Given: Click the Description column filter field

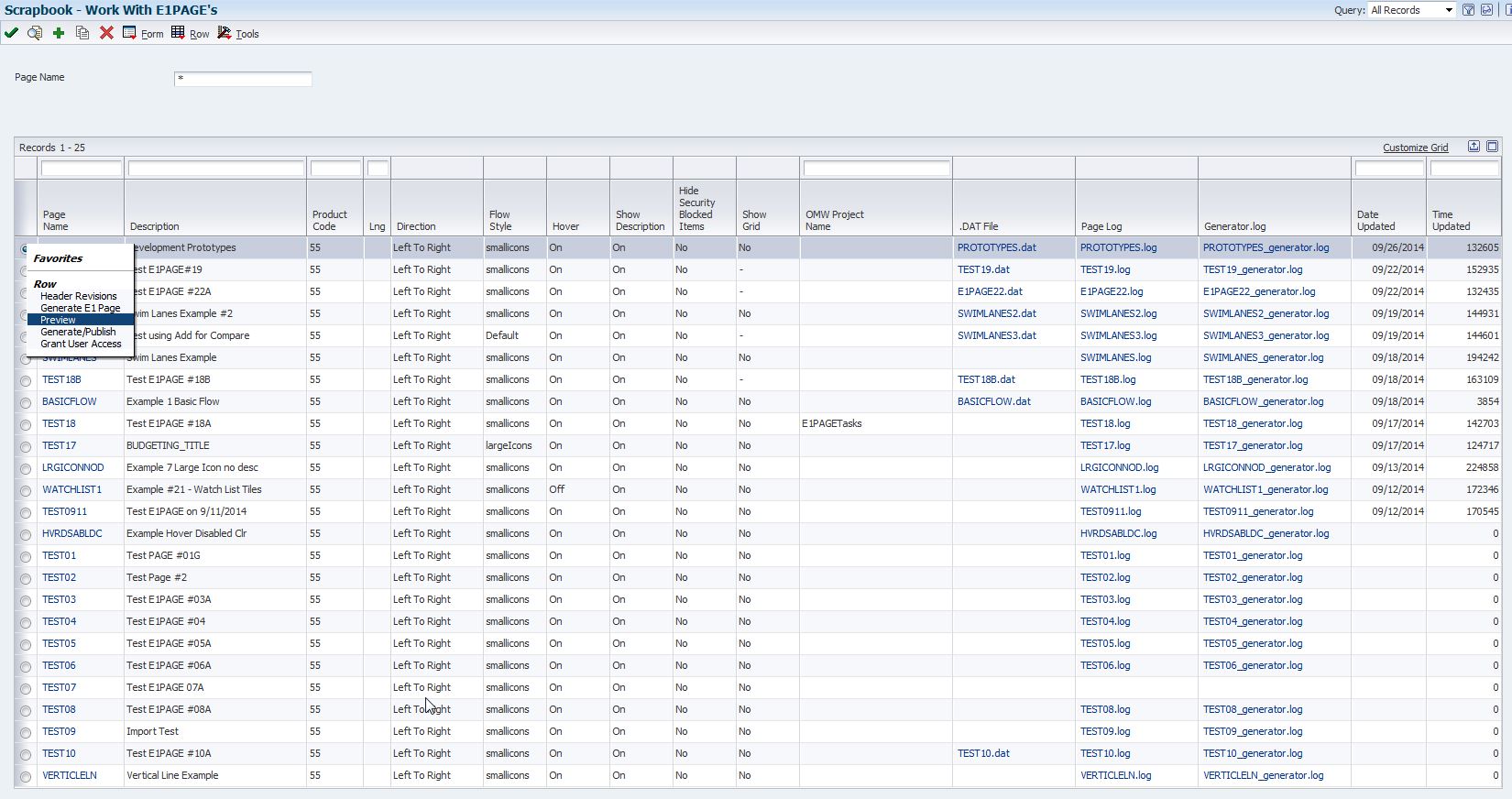Looking at the screenshot, I should pyautogui.click(x=215, y=169).
